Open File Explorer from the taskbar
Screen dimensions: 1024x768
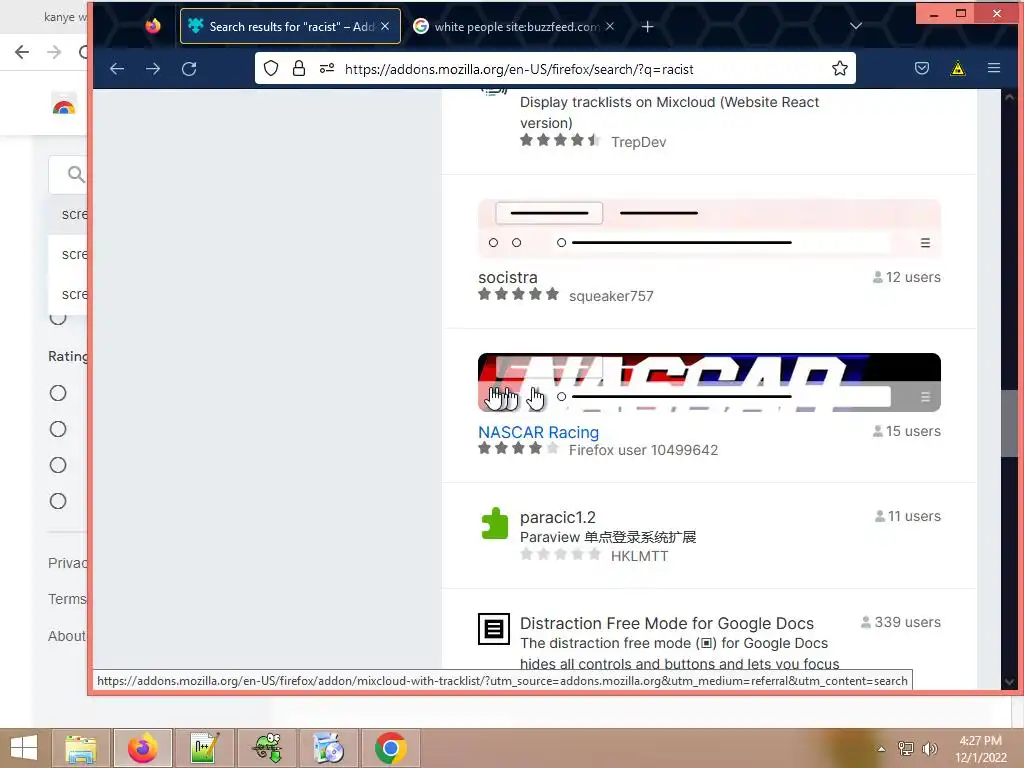click(x=81, y=748)
